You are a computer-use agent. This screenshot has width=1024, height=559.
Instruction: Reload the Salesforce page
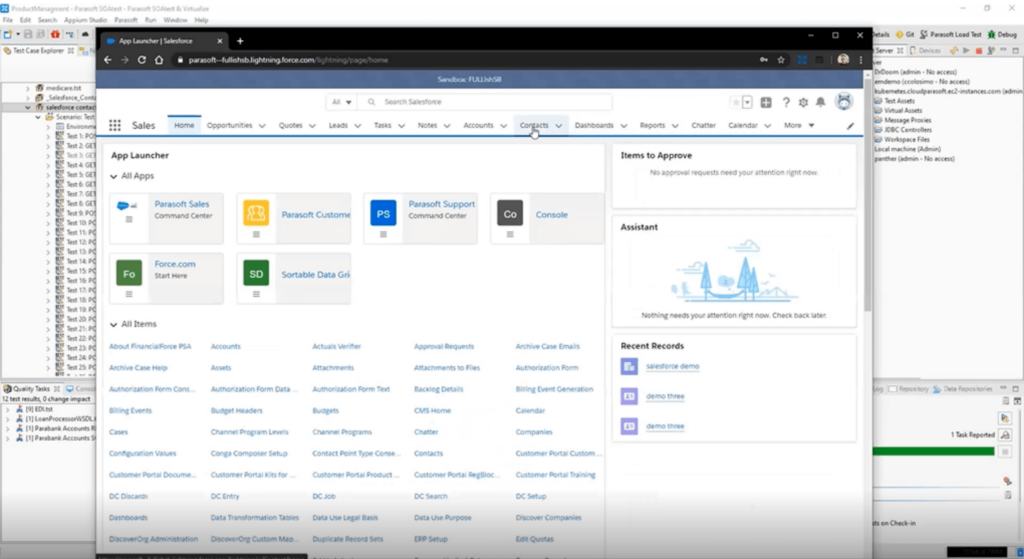142,59
